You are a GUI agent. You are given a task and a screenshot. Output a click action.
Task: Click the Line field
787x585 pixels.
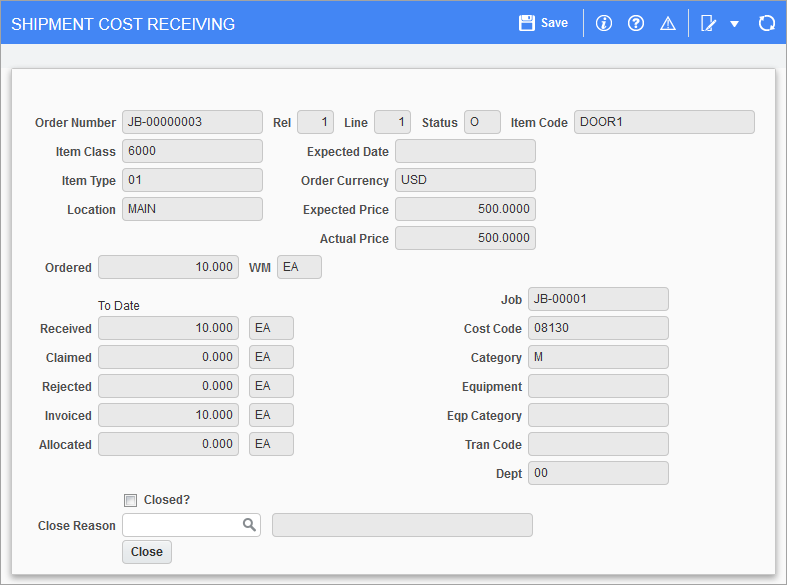click(x=392, y=122)
